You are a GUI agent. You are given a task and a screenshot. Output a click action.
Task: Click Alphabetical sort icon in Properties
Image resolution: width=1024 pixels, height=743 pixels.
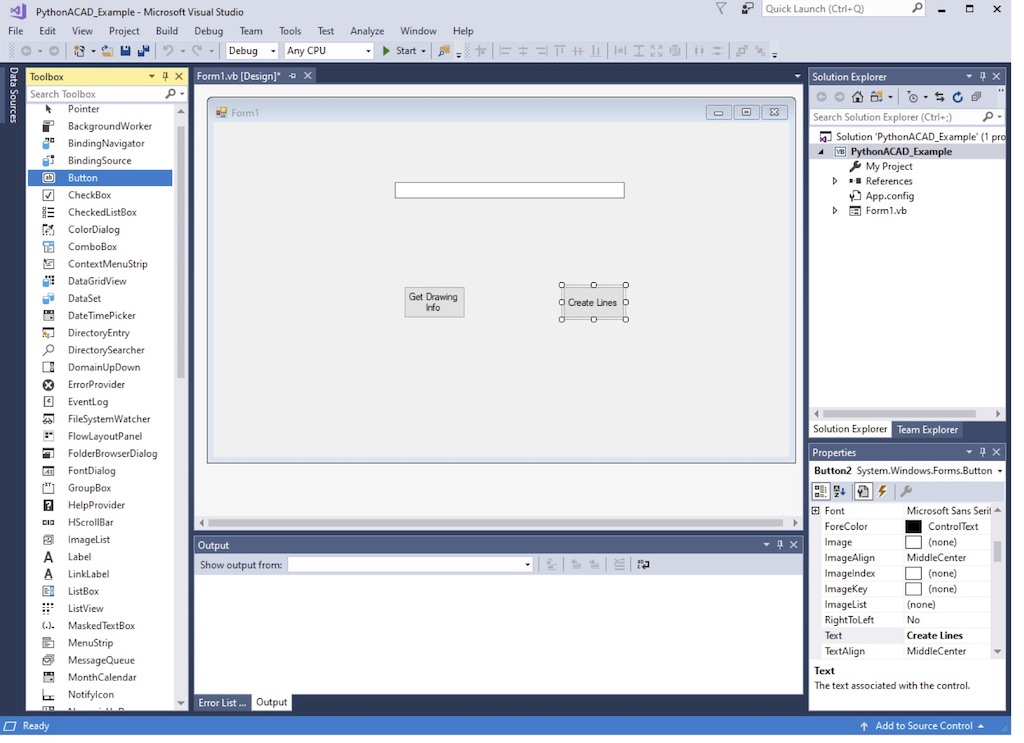coord(840,492)
